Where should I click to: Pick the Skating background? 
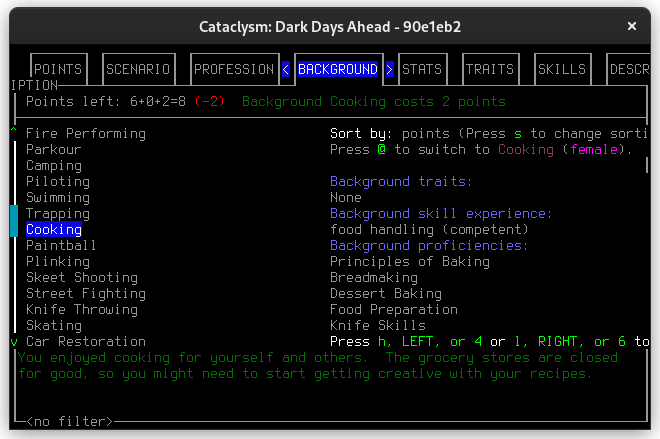coord(54,326)
